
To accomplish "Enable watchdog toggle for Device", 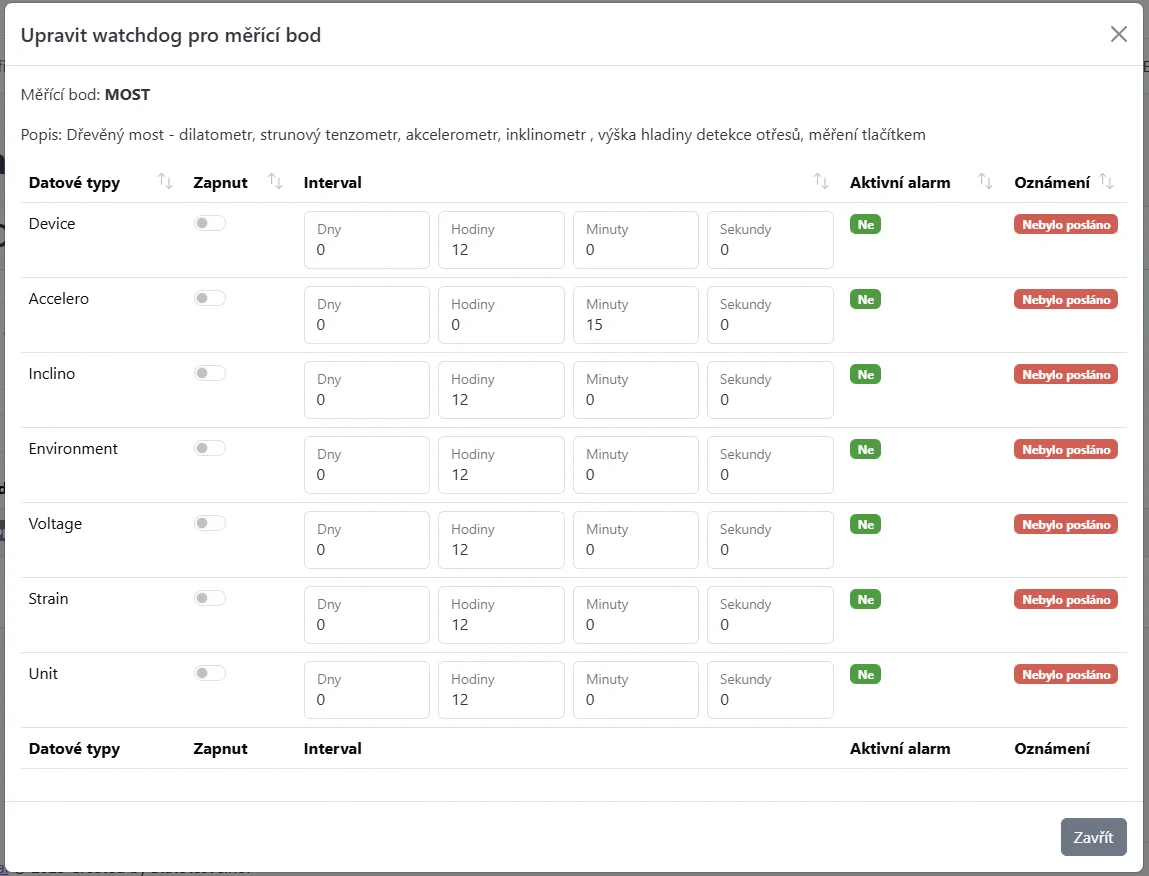I will pyautogui.click(x=210, y=224).
